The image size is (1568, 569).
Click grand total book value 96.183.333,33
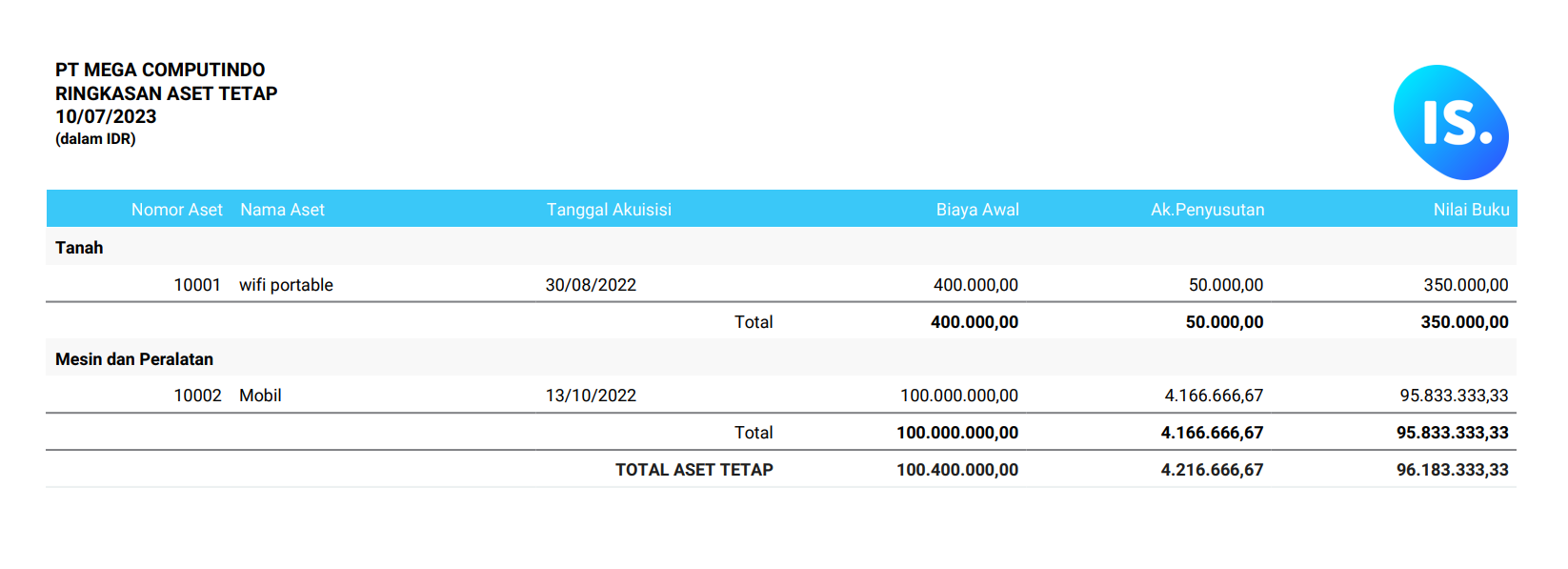1452,470
